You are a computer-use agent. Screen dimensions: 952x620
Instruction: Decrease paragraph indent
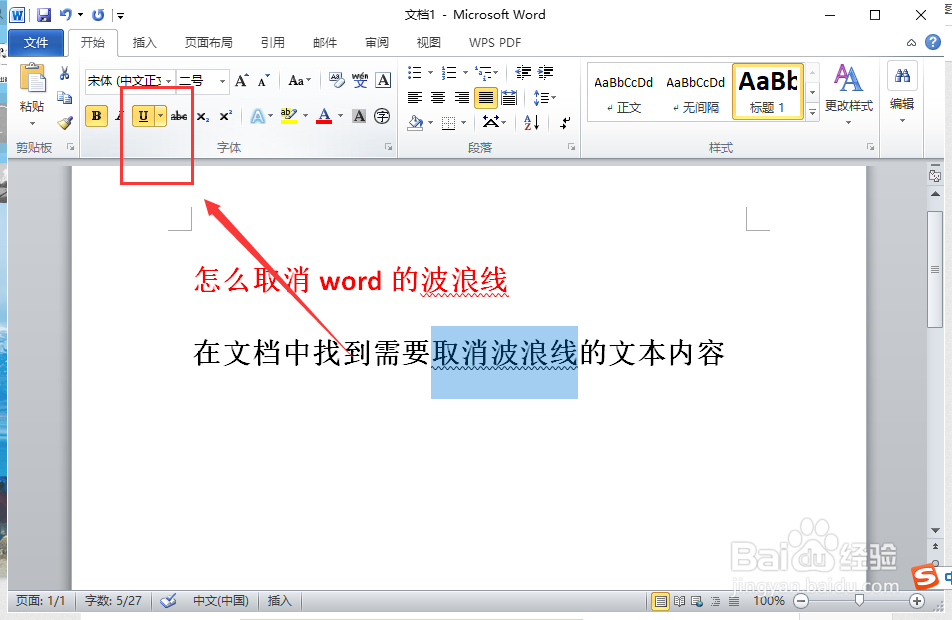523,73
